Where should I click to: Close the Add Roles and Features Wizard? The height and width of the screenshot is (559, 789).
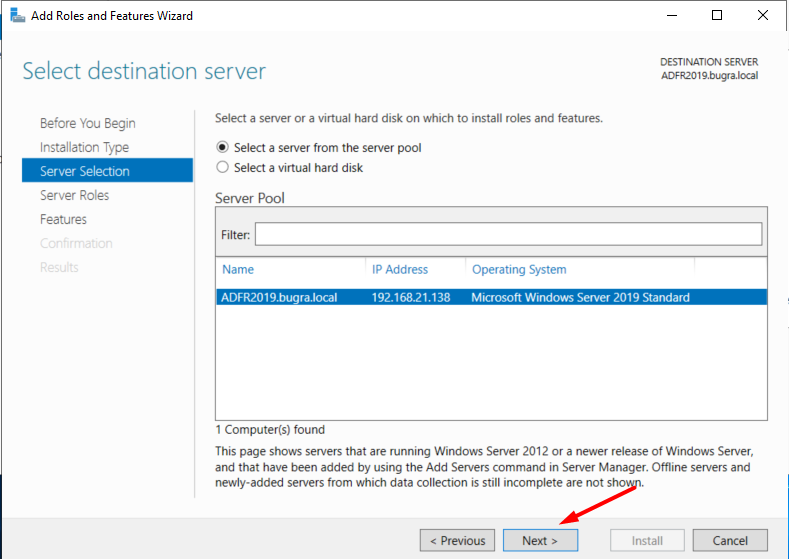(x=763, y=16)
